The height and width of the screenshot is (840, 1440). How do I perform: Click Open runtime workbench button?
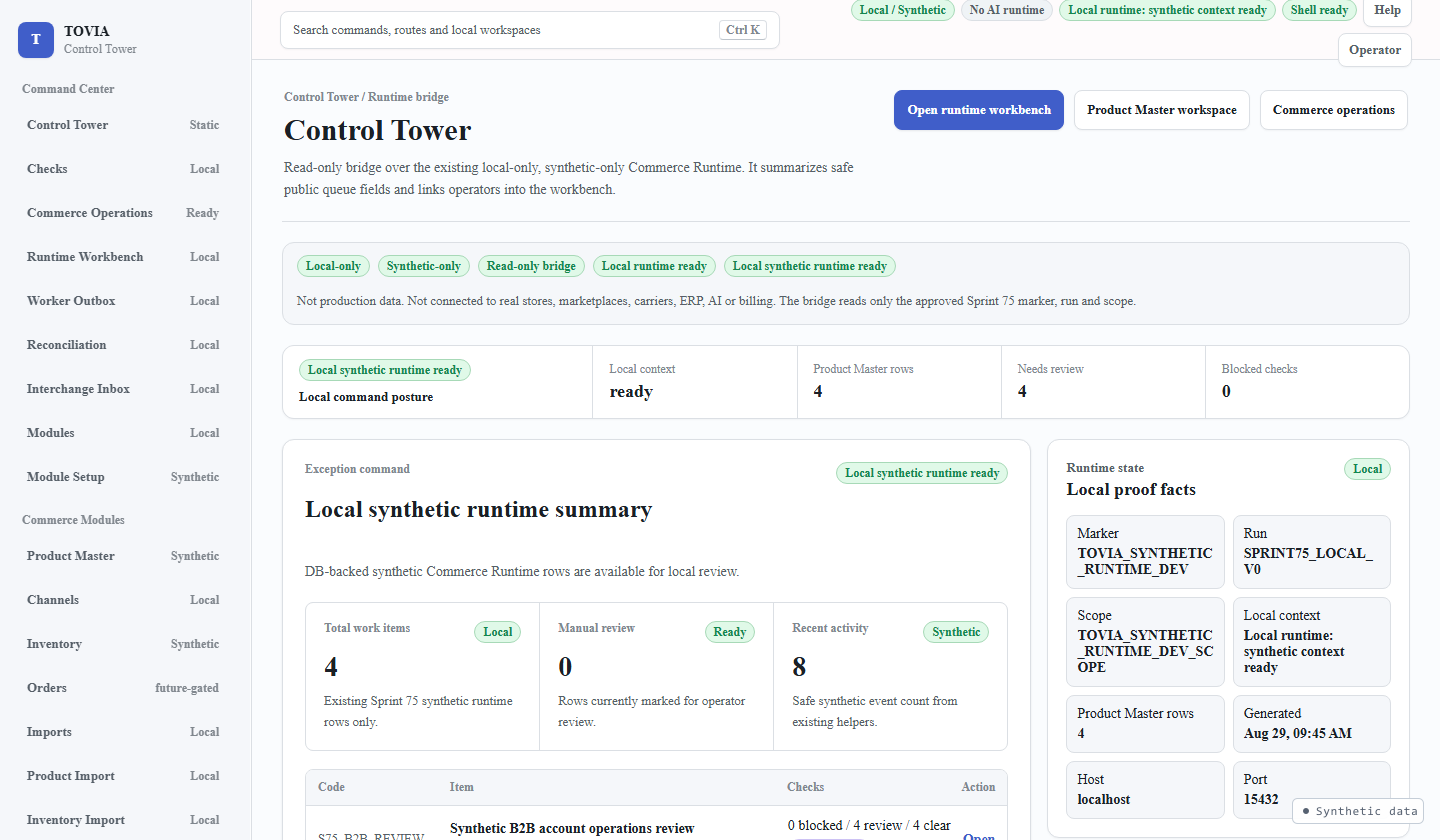pyautogui.click(x=979, y=110)
